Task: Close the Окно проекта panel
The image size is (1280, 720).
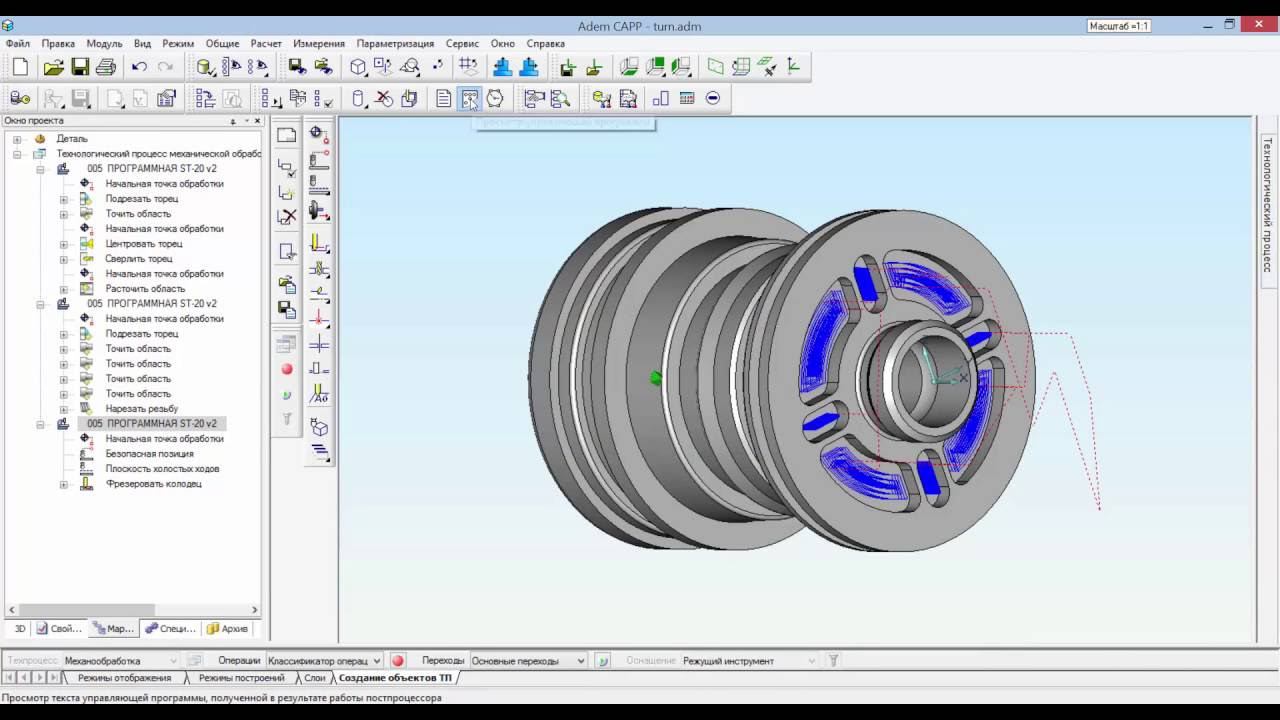Action: (257, 121)
